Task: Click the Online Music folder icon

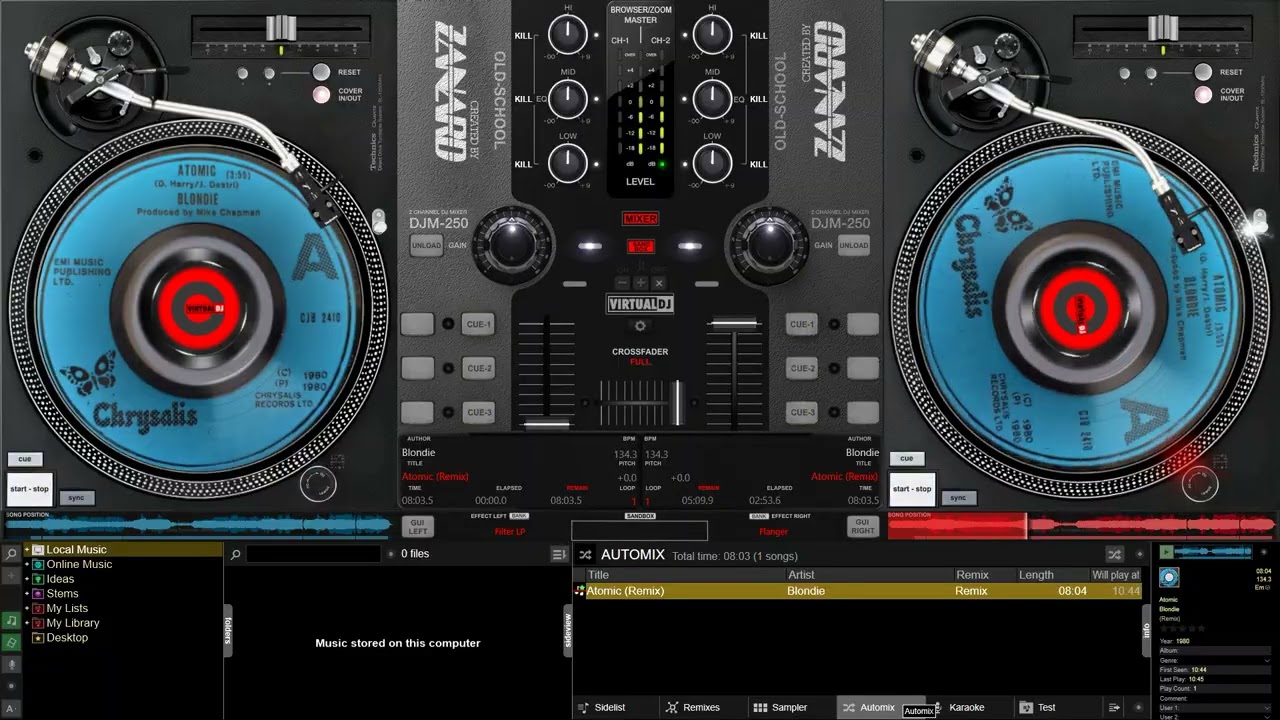Action: point(39,564)
